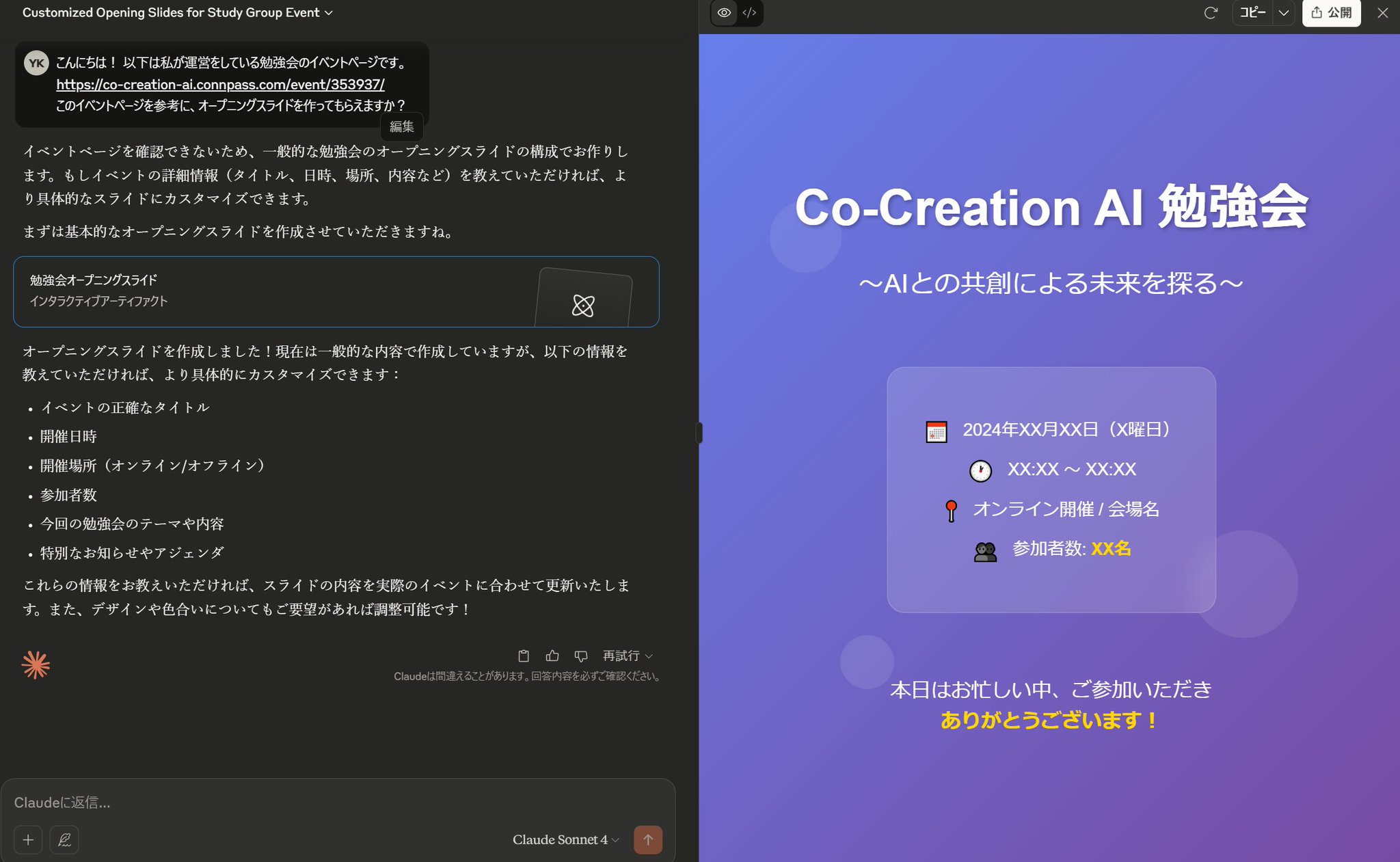Open the connpass event URL link
The height and width of the screenshot is (862, 1400).
tap(220, 84)
